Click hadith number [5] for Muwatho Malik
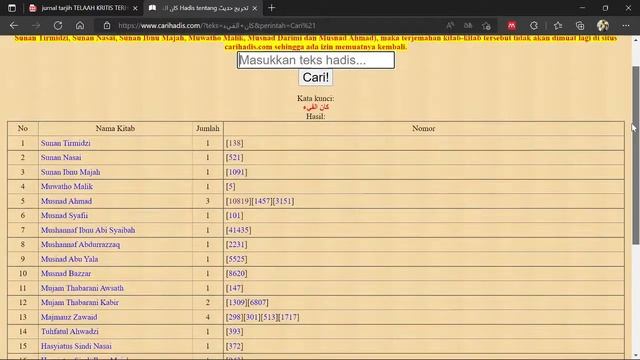The height and width of the screenshot is (360, 640). pyautogui.click(x=230, y=187)
